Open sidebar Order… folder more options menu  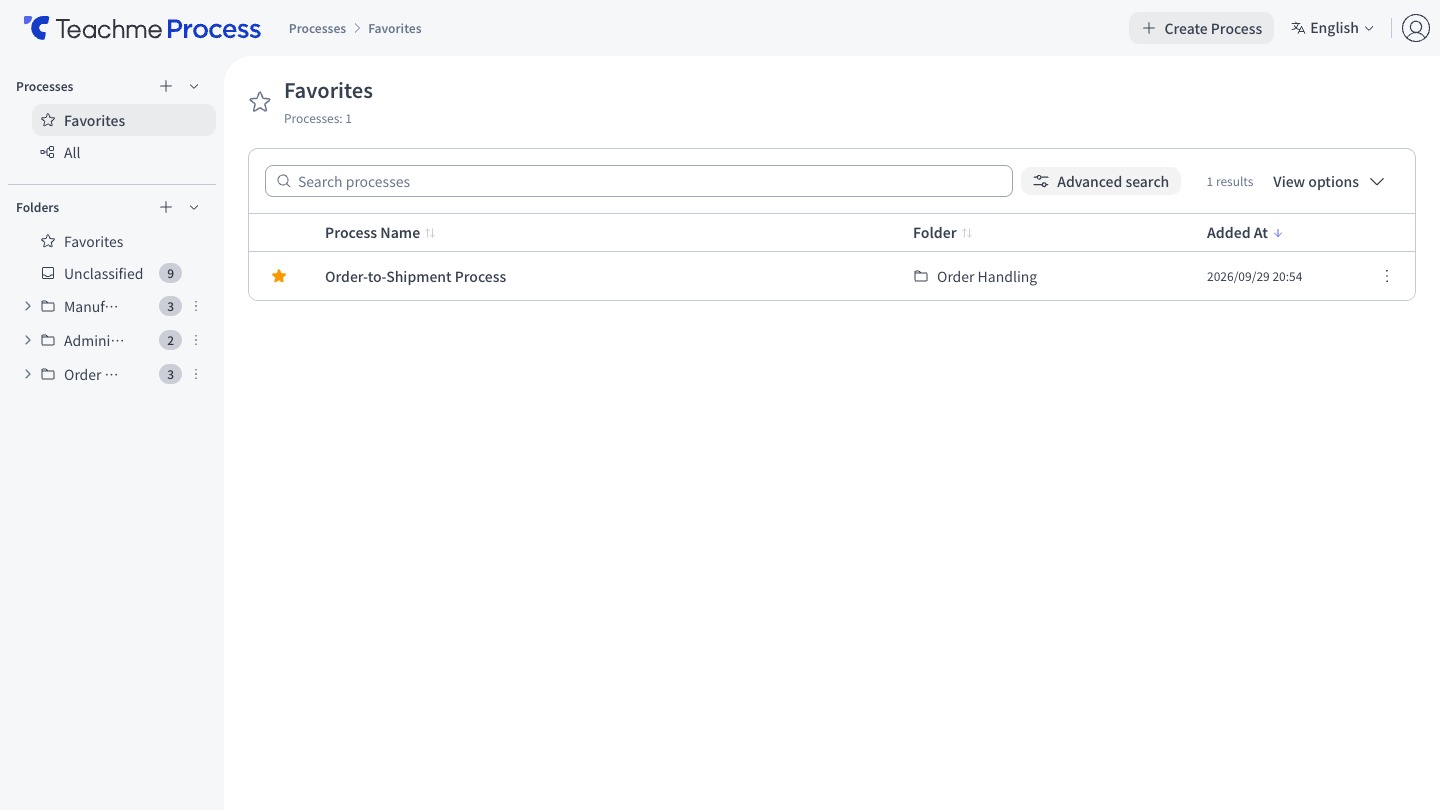[196, 374]
